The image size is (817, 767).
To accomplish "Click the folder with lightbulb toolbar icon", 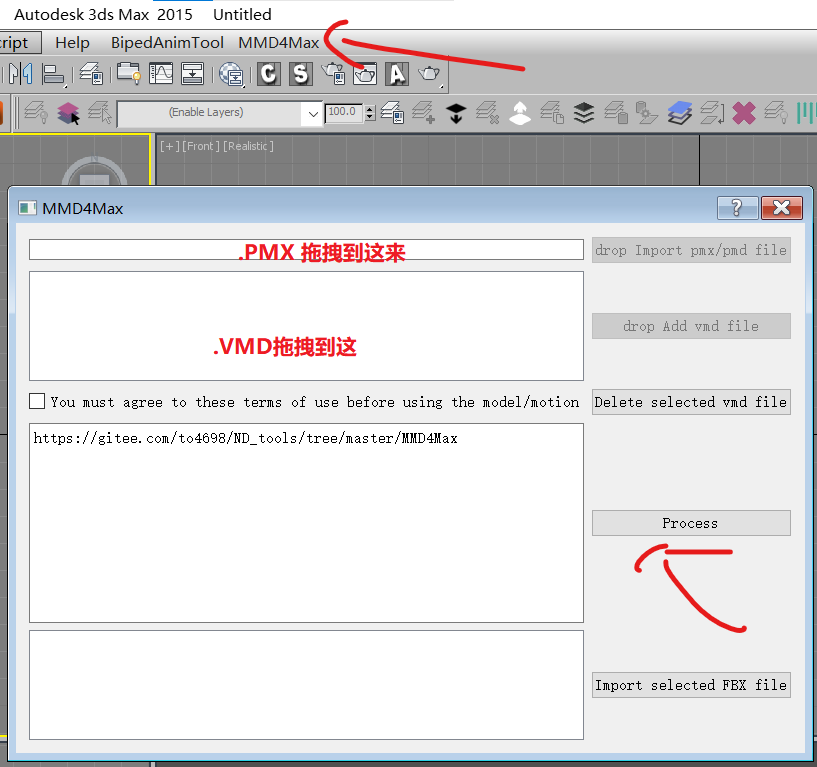I will 128,73.
